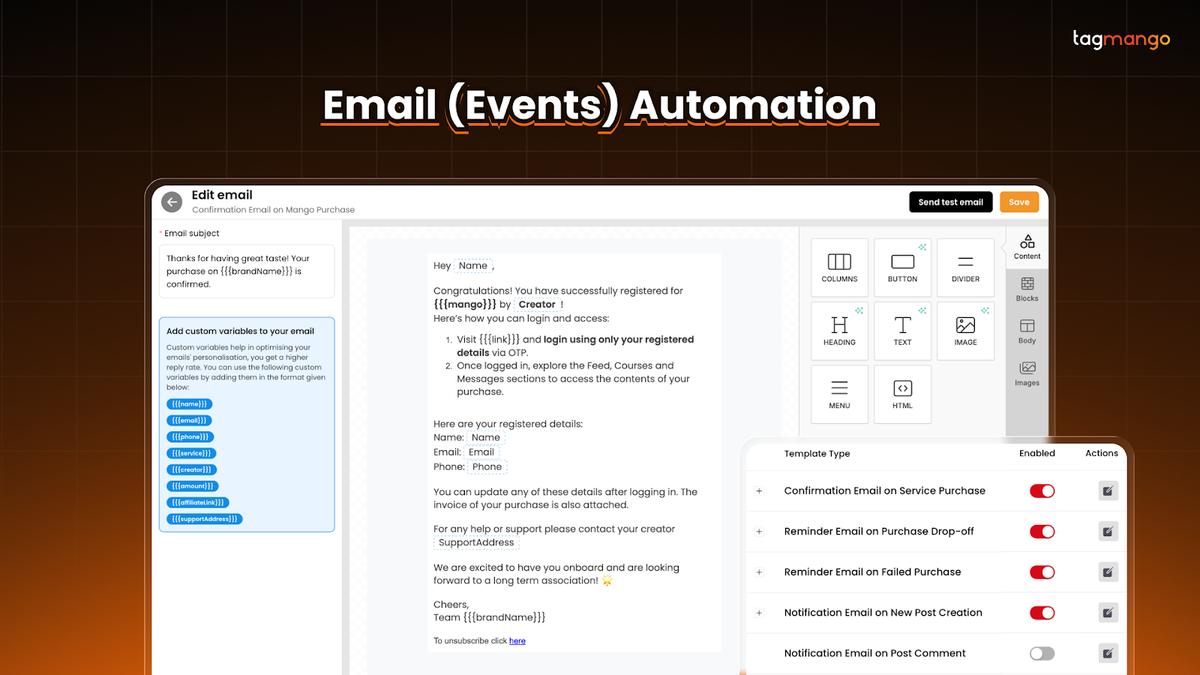
Task: Insert a Divider block
Action: (x=965, y=266)
